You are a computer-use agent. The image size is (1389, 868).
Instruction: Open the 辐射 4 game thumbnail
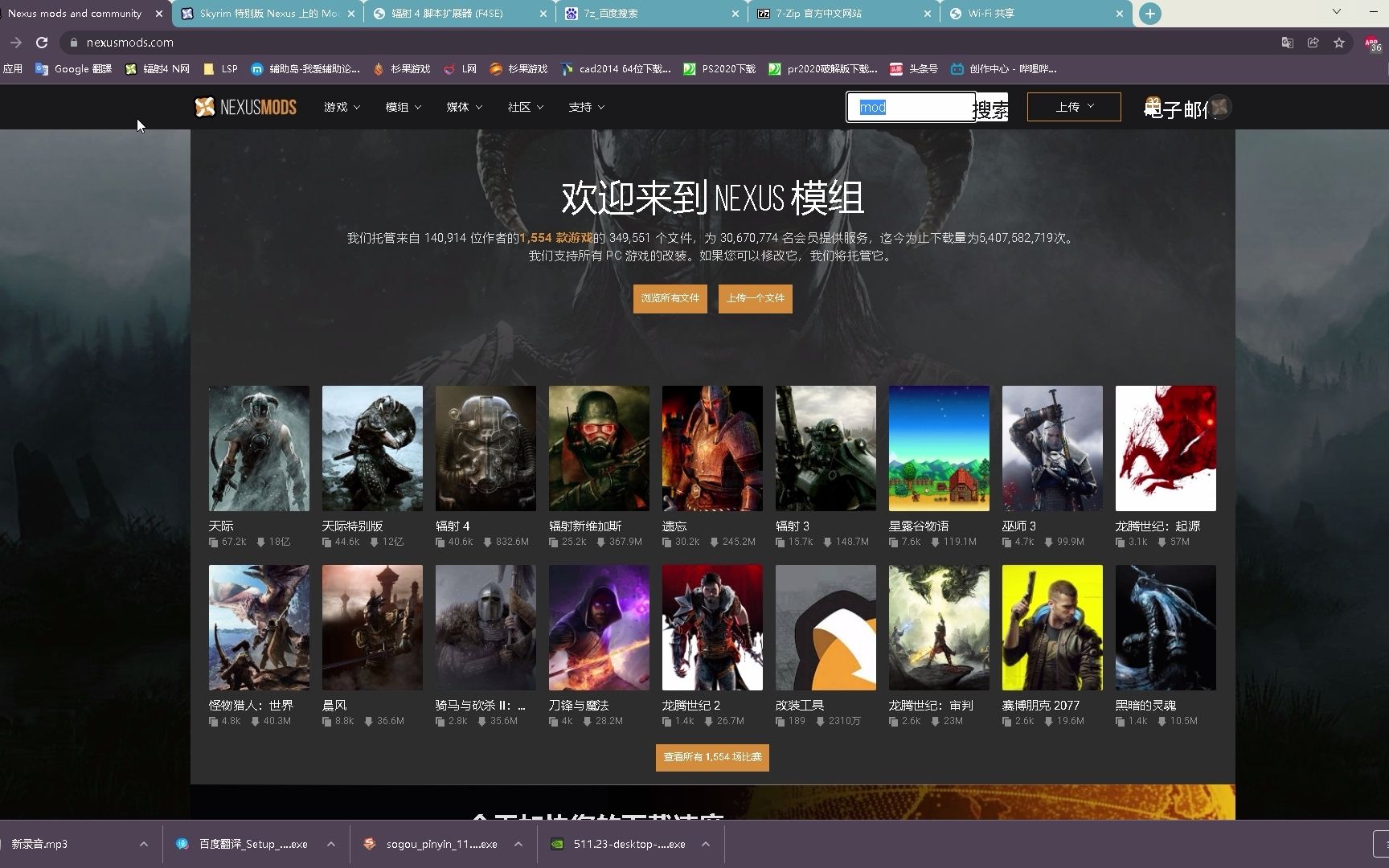pos(486,448)
